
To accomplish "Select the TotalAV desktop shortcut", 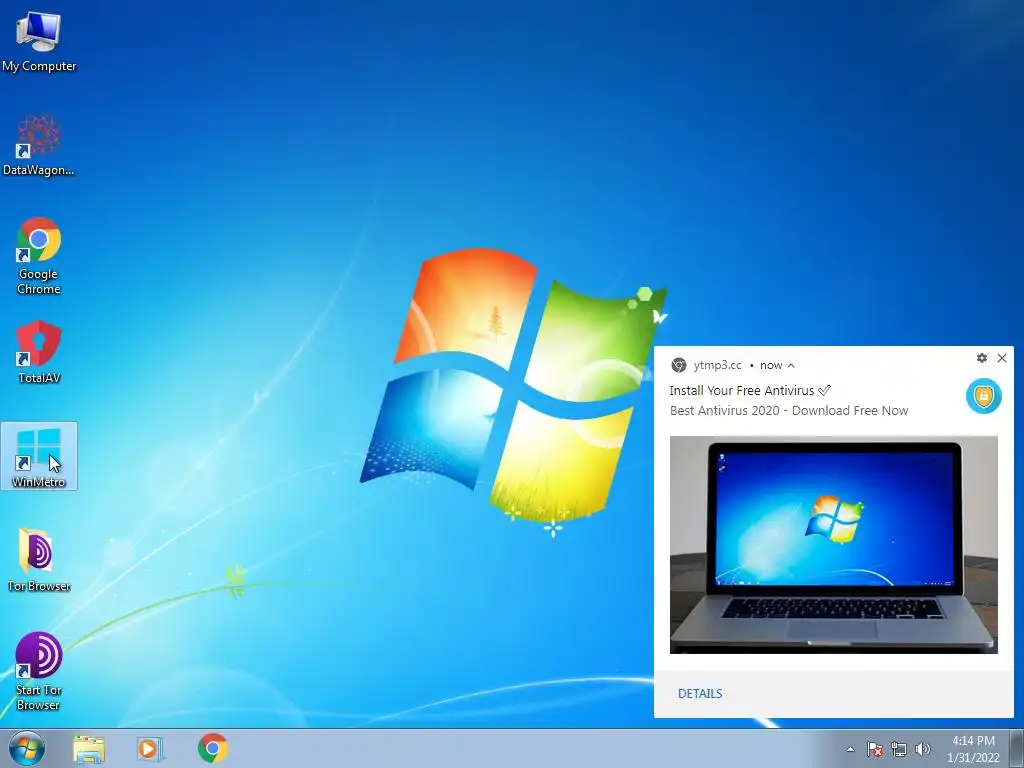I will click(39, 352).
